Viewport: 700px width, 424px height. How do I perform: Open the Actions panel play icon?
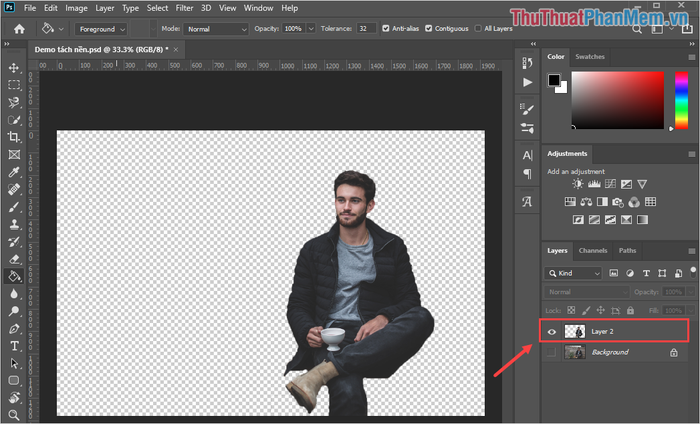pyautogui.click(x=527, y=83)
